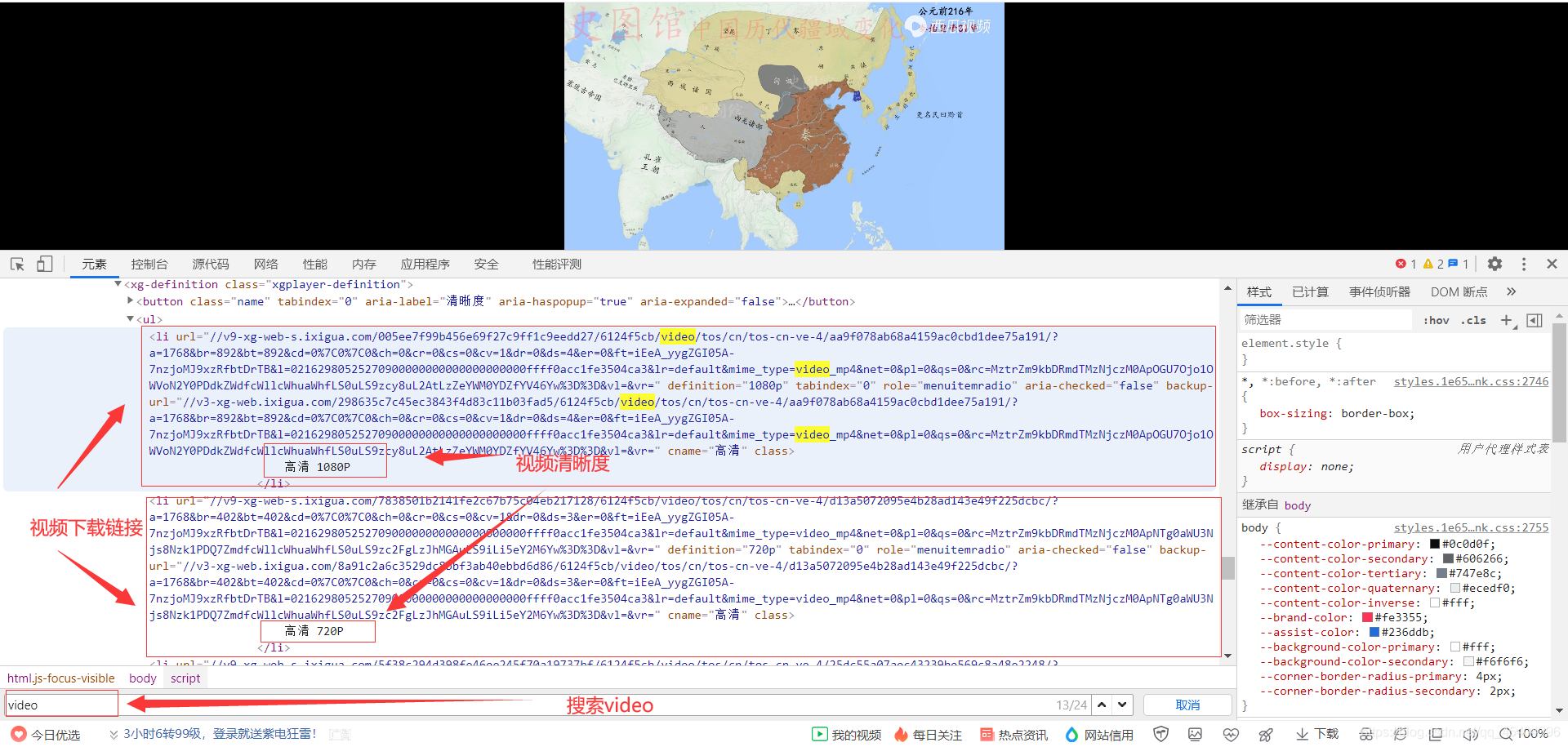This screenshot has height=747, width=1568.
Task: Click the shield security icon in status bar
Action: 1160,734
